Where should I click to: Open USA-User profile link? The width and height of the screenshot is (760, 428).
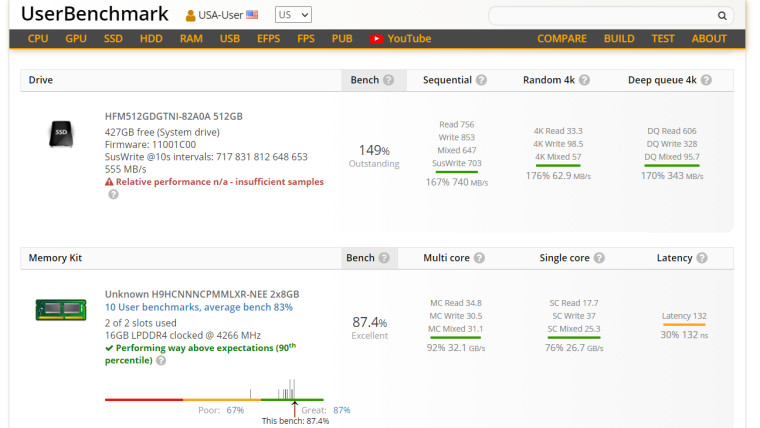point(221,16)
